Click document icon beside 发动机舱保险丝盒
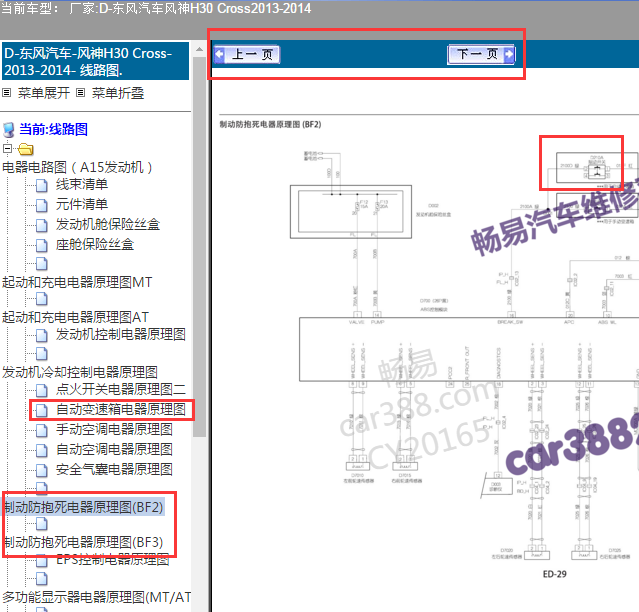The width and height of the screenshot is (639, 612). pos(42,225)
